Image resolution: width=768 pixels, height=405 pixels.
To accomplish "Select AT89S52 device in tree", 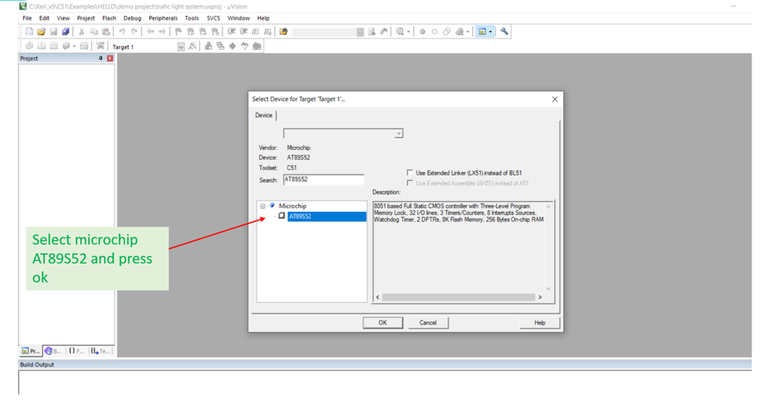I will [327, 216].
